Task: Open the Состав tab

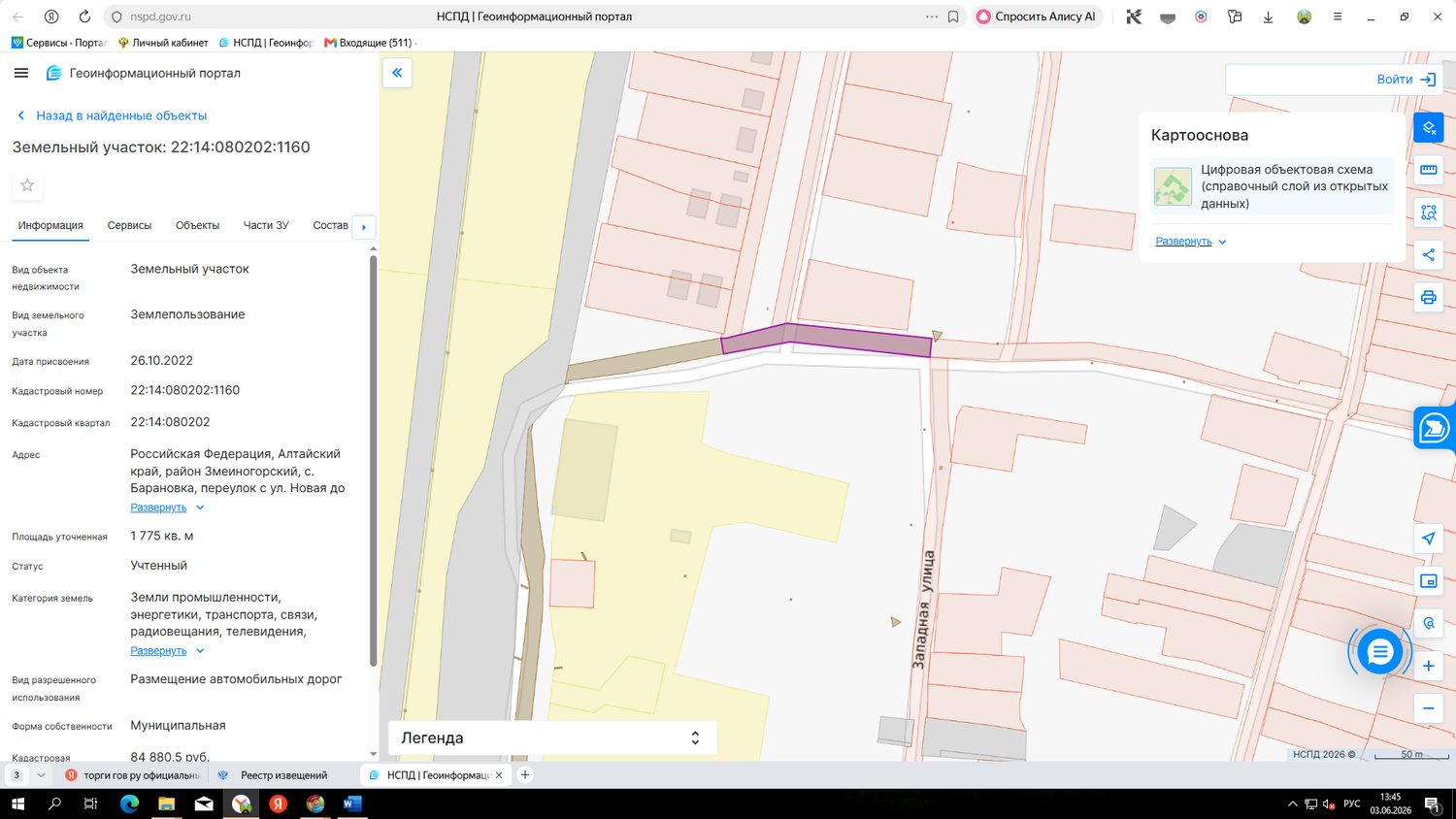Action: click(330, 225)
